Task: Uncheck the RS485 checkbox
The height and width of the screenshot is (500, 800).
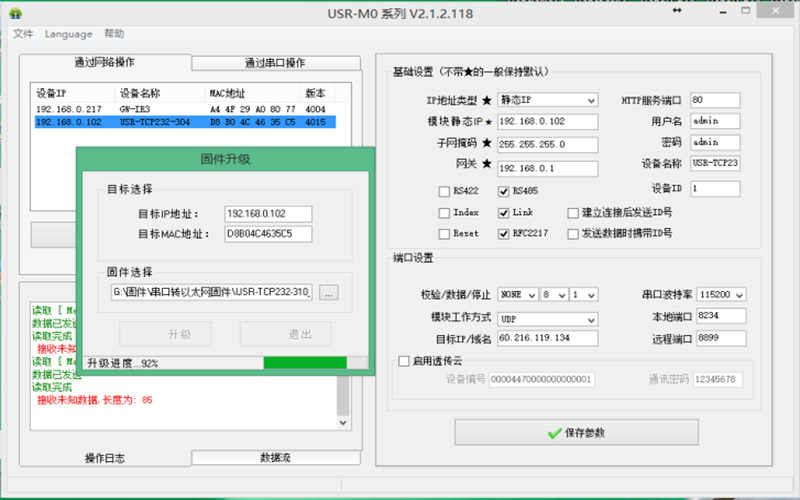Action: [x=504, y=191]
